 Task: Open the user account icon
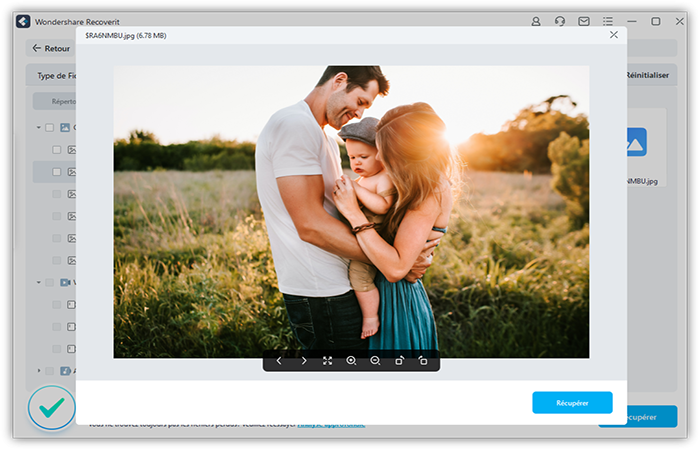(536, 21)
